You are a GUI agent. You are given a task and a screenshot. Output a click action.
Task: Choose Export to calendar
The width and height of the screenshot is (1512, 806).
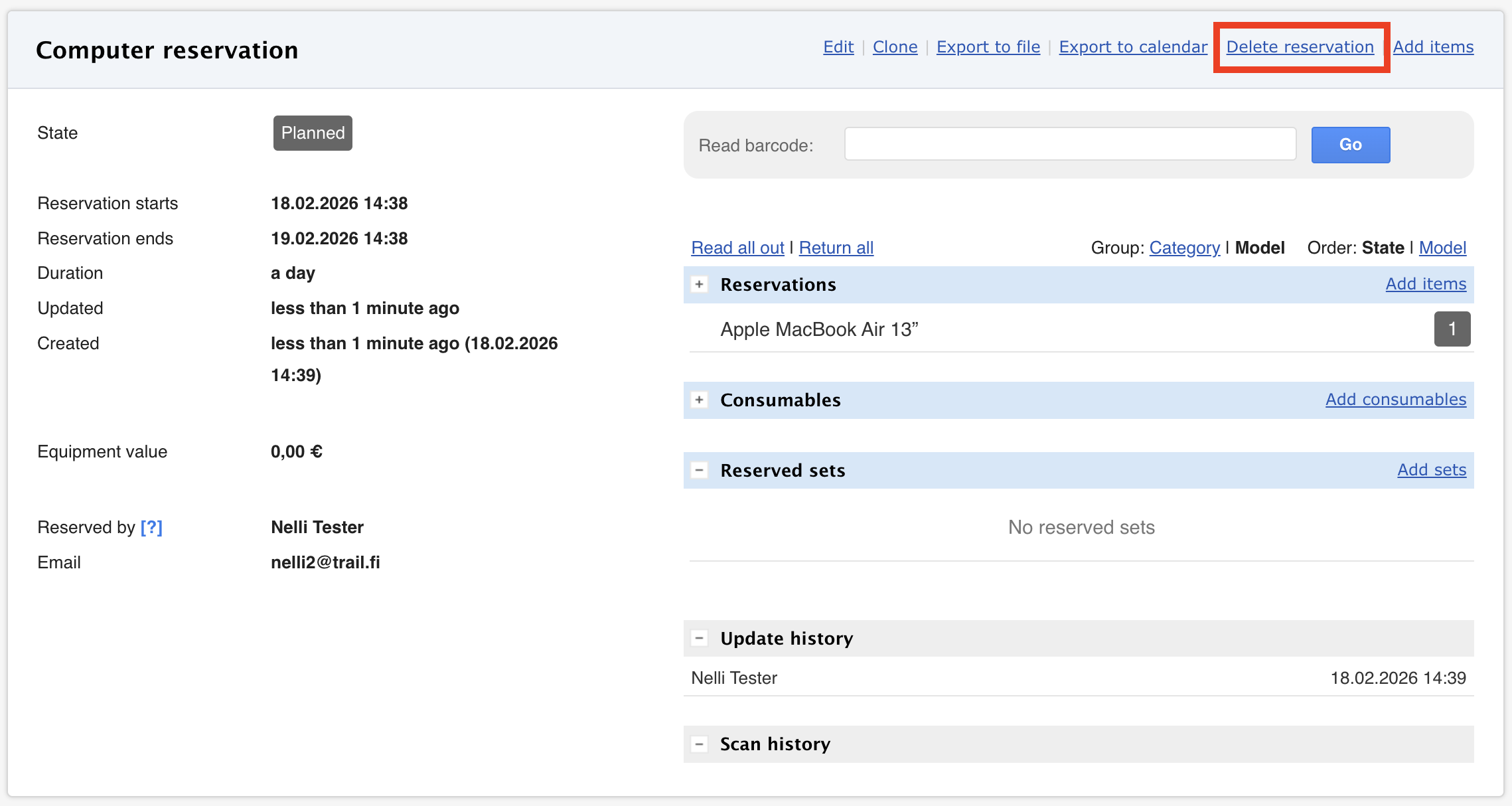click(1133, 47)
